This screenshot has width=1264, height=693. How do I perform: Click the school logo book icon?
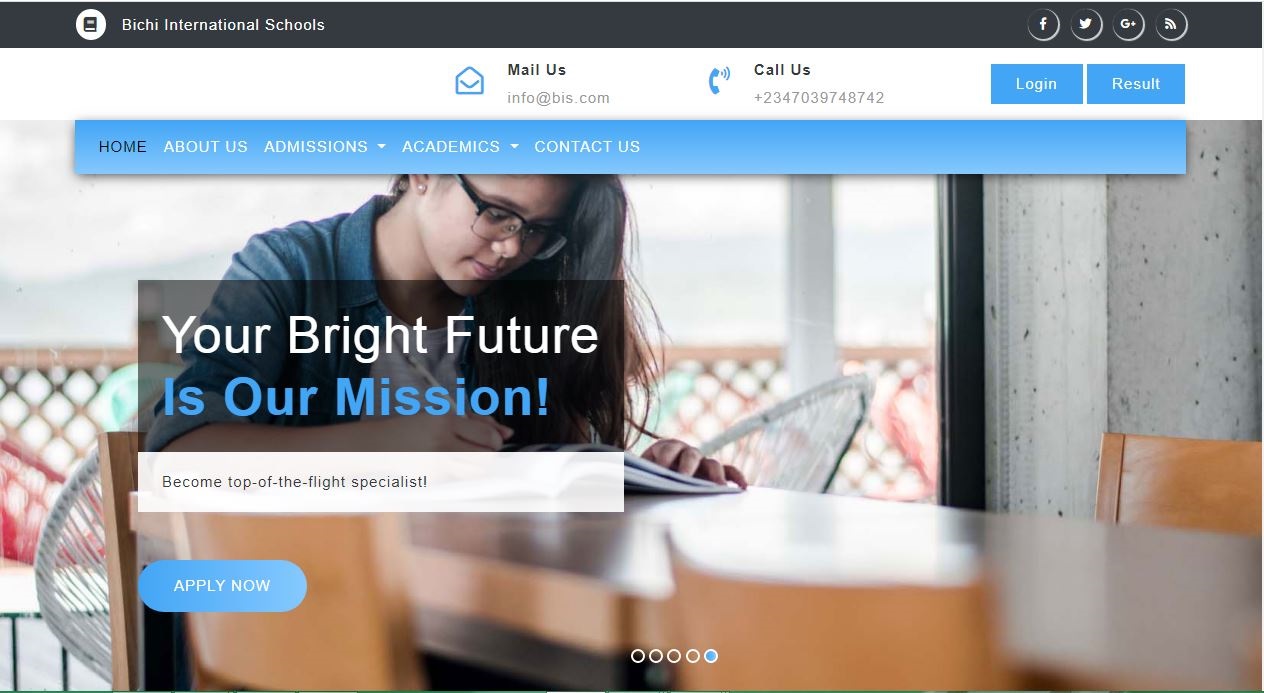coord(91,24)
